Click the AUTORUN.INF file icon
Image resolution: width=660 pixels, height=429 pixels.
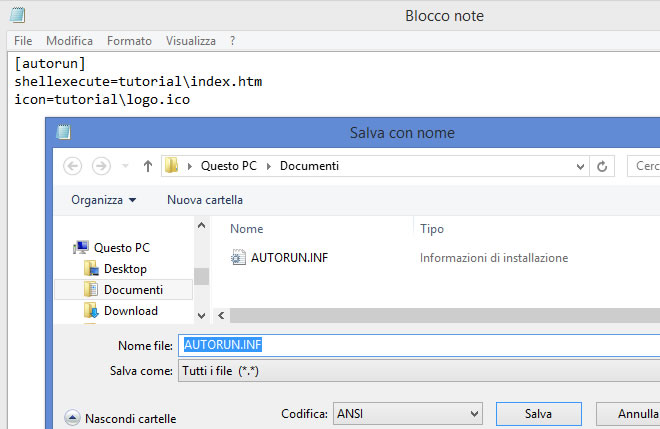click(x=237, y=257)
